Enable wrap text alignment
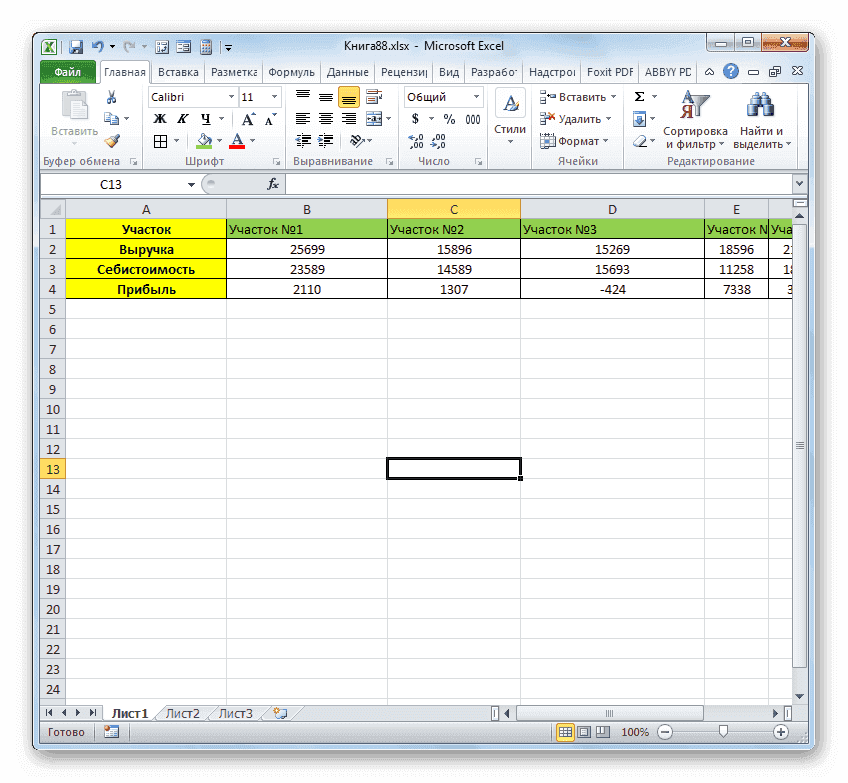This screenshot has width=848, height=783. tap(373, 96)
